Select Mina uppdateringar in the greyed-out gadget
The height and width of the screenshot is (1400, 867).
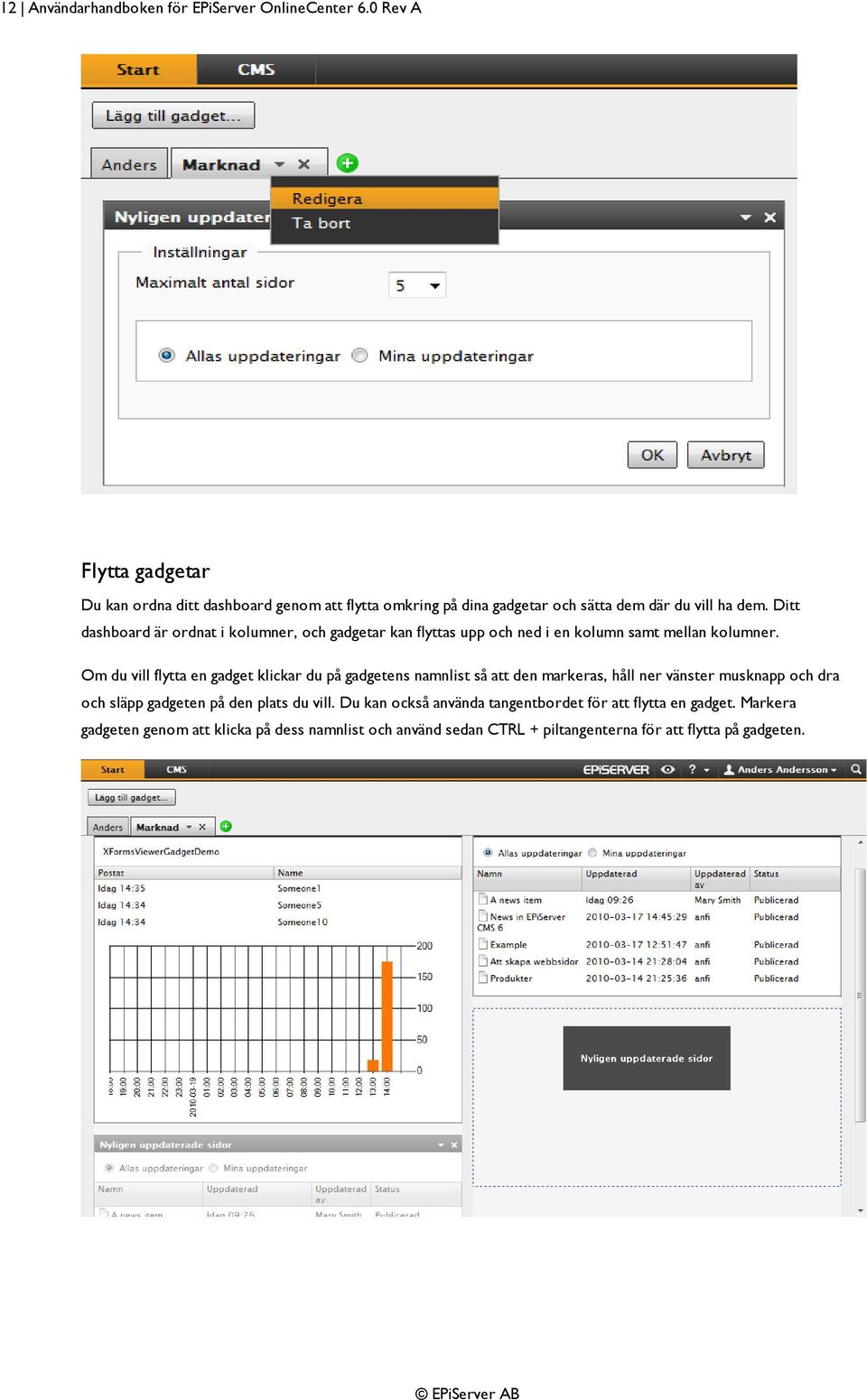click(214, 1168)
